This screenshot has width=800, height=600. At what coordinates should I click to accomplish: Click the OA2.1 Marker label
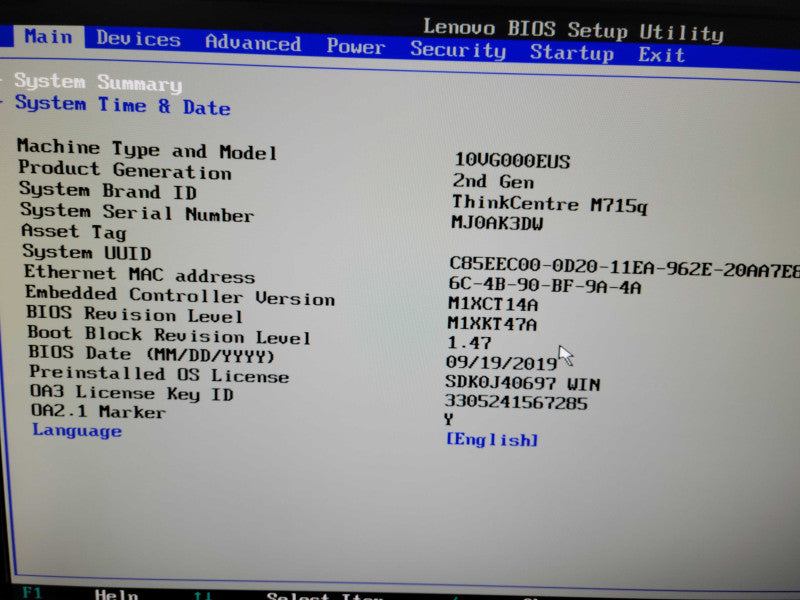point(98,411)
